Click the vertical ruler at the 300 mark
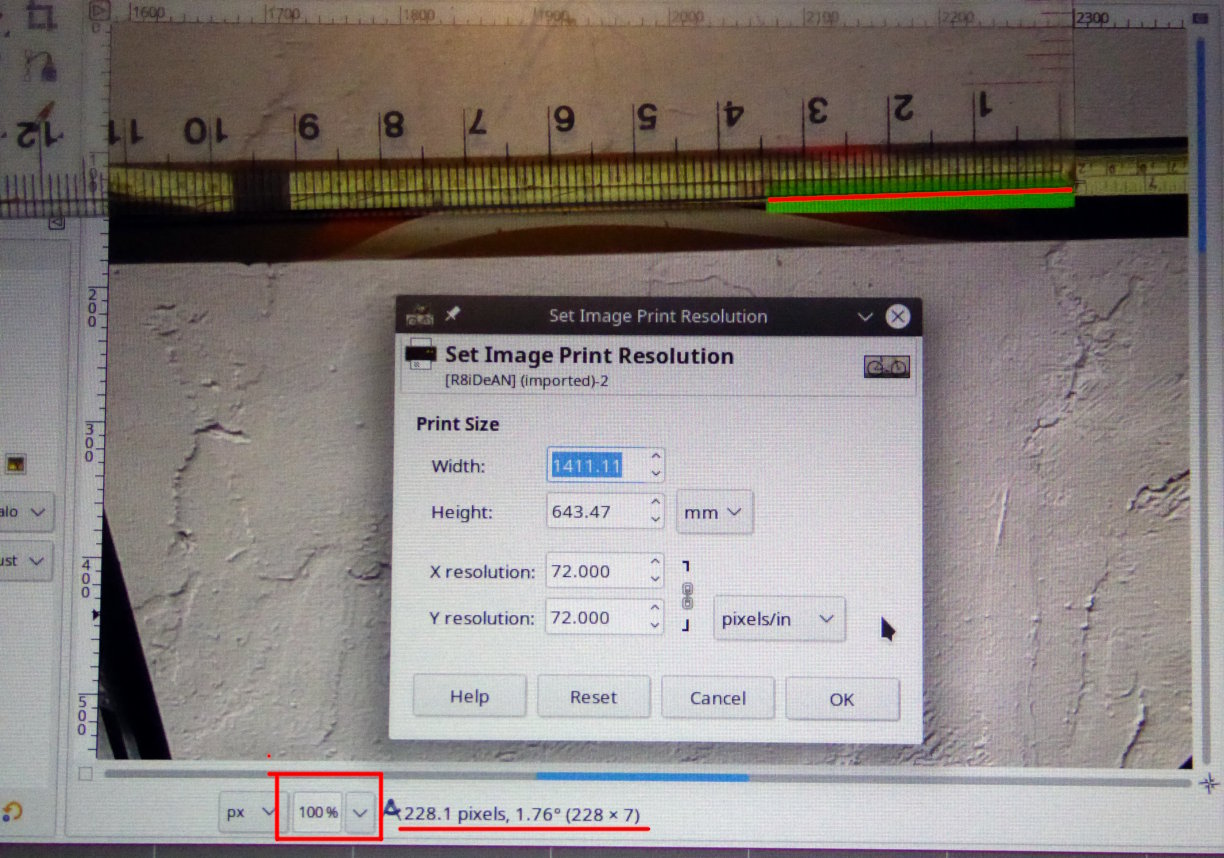Image resolution: width=1224 pixels, height=858 pixels. click(92, 442)
